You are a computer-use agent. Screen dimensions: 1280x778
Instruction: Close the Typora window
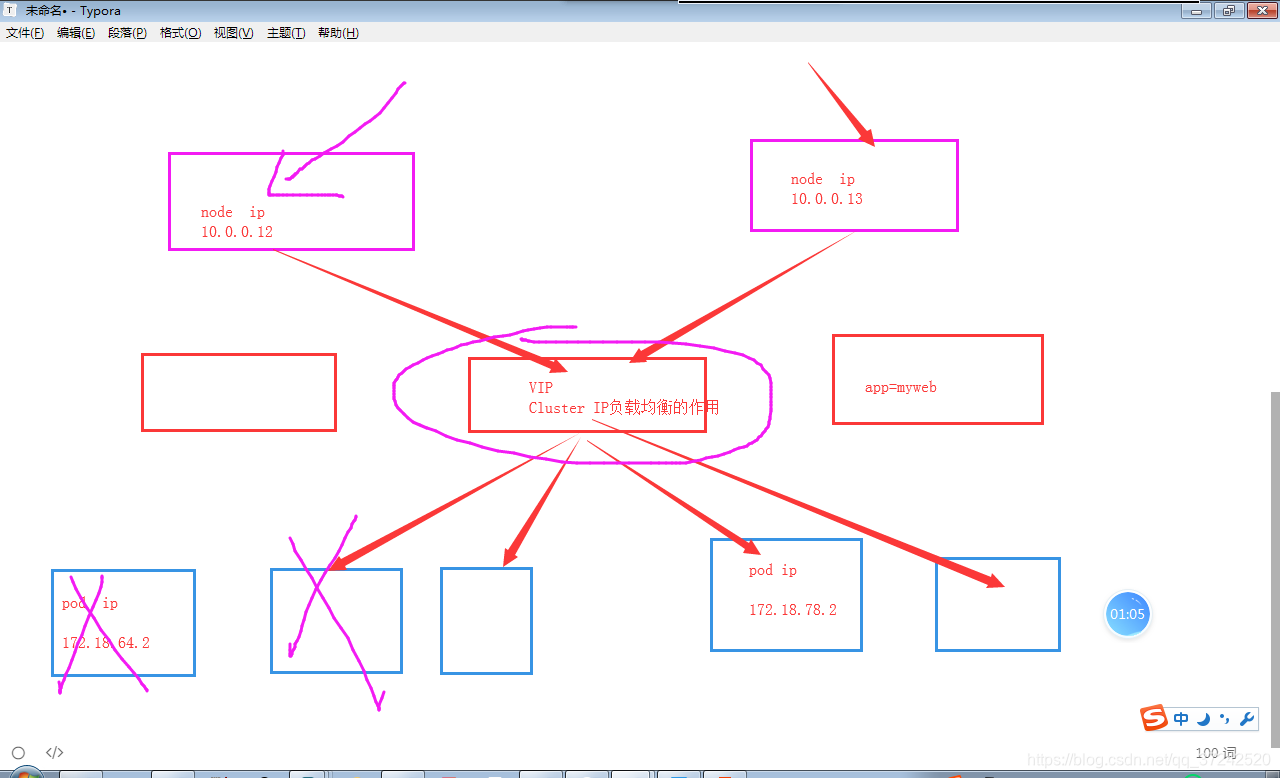pyautogui.click(x=1261, y=10)
